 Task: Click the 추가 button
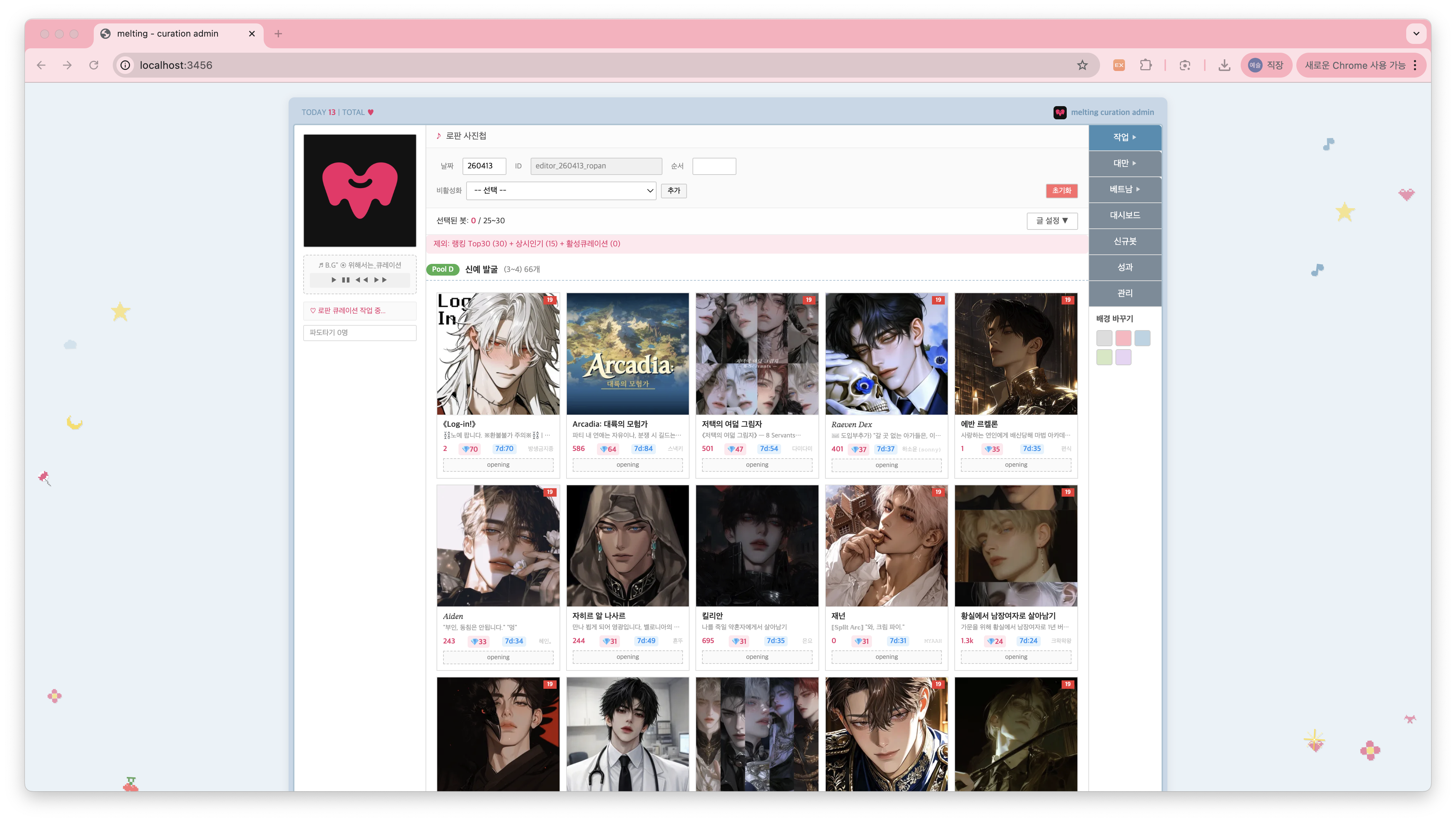(x=673, y=190)
